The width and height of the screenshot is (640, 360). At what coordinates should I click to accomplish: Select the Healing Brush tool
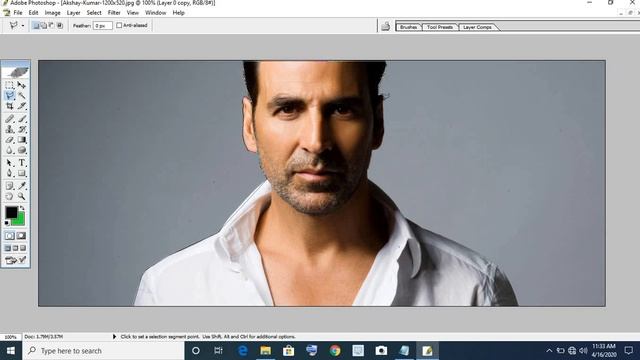tap(10, 119)
